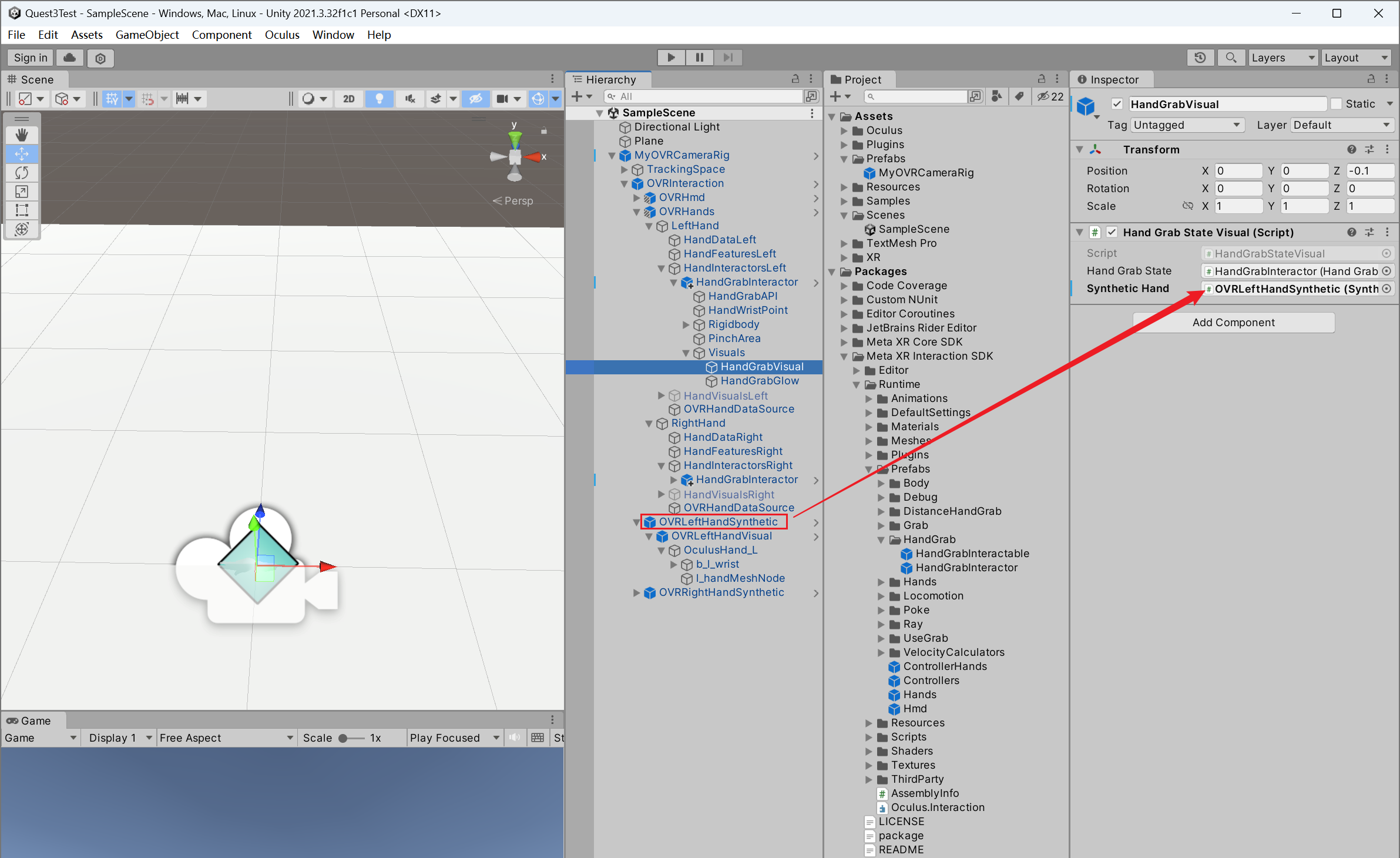Click the Sign in button
This screenshot has height=858, width=1400.
(31, 58)
